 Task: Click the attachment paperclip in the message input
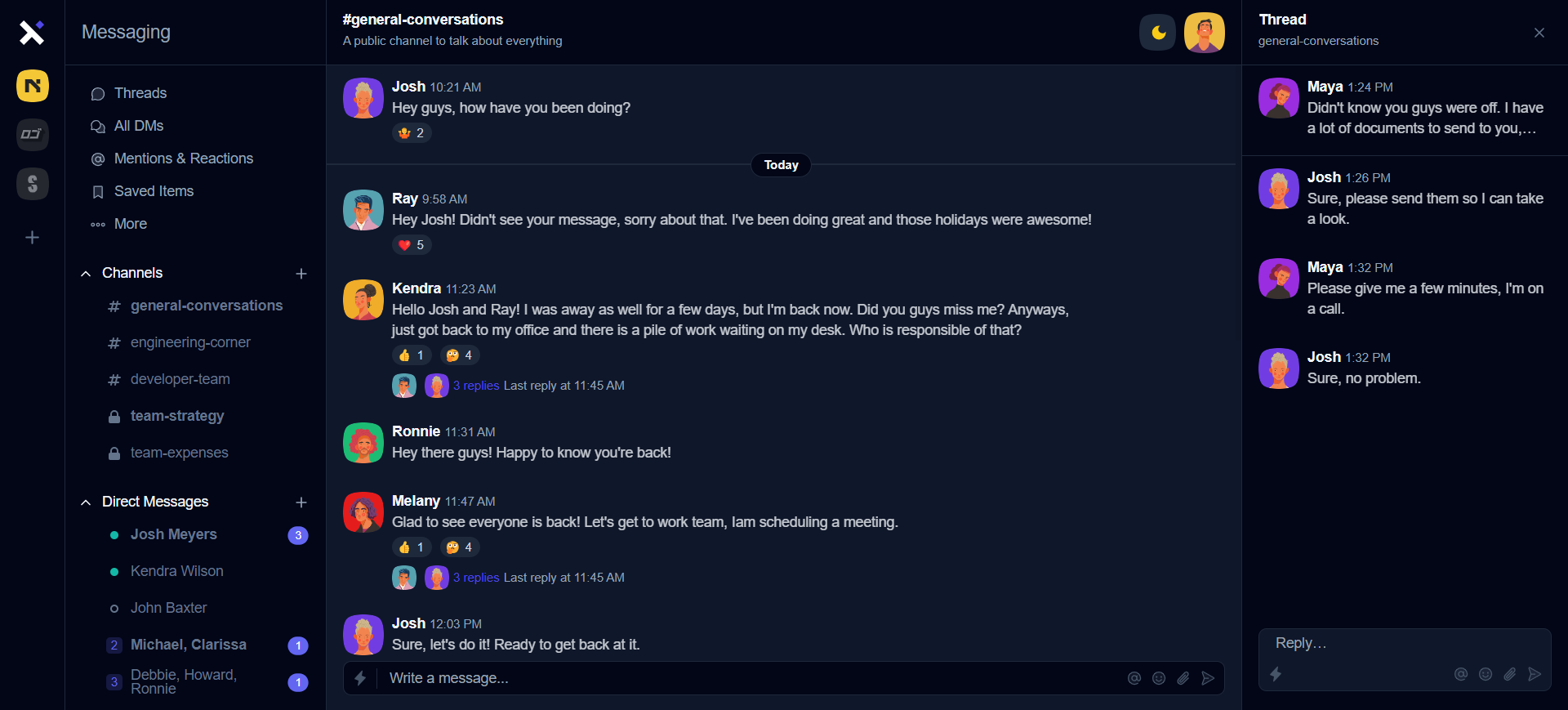pos(1183,678)
